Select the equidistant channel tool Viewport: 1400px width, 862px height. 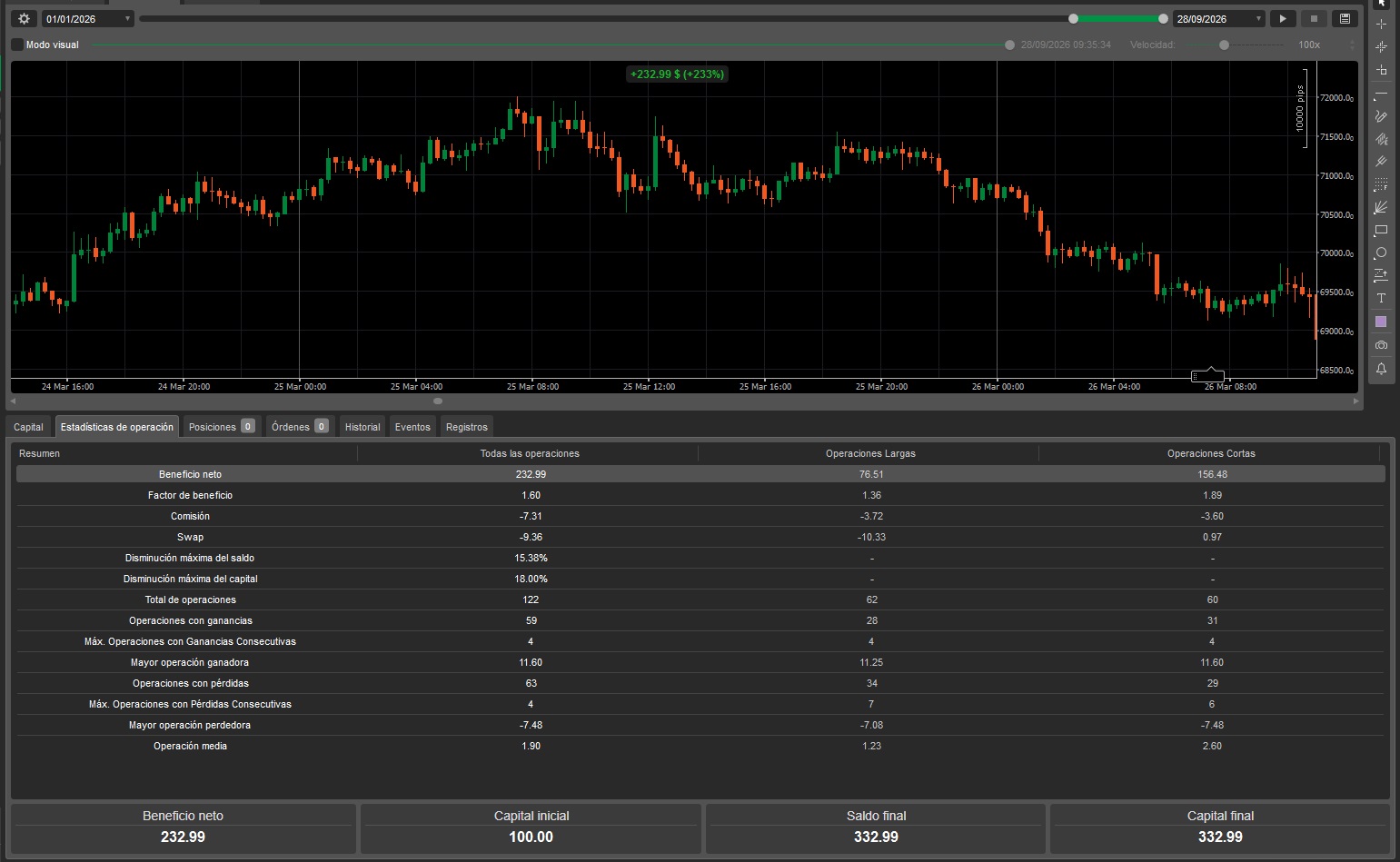1381,139
